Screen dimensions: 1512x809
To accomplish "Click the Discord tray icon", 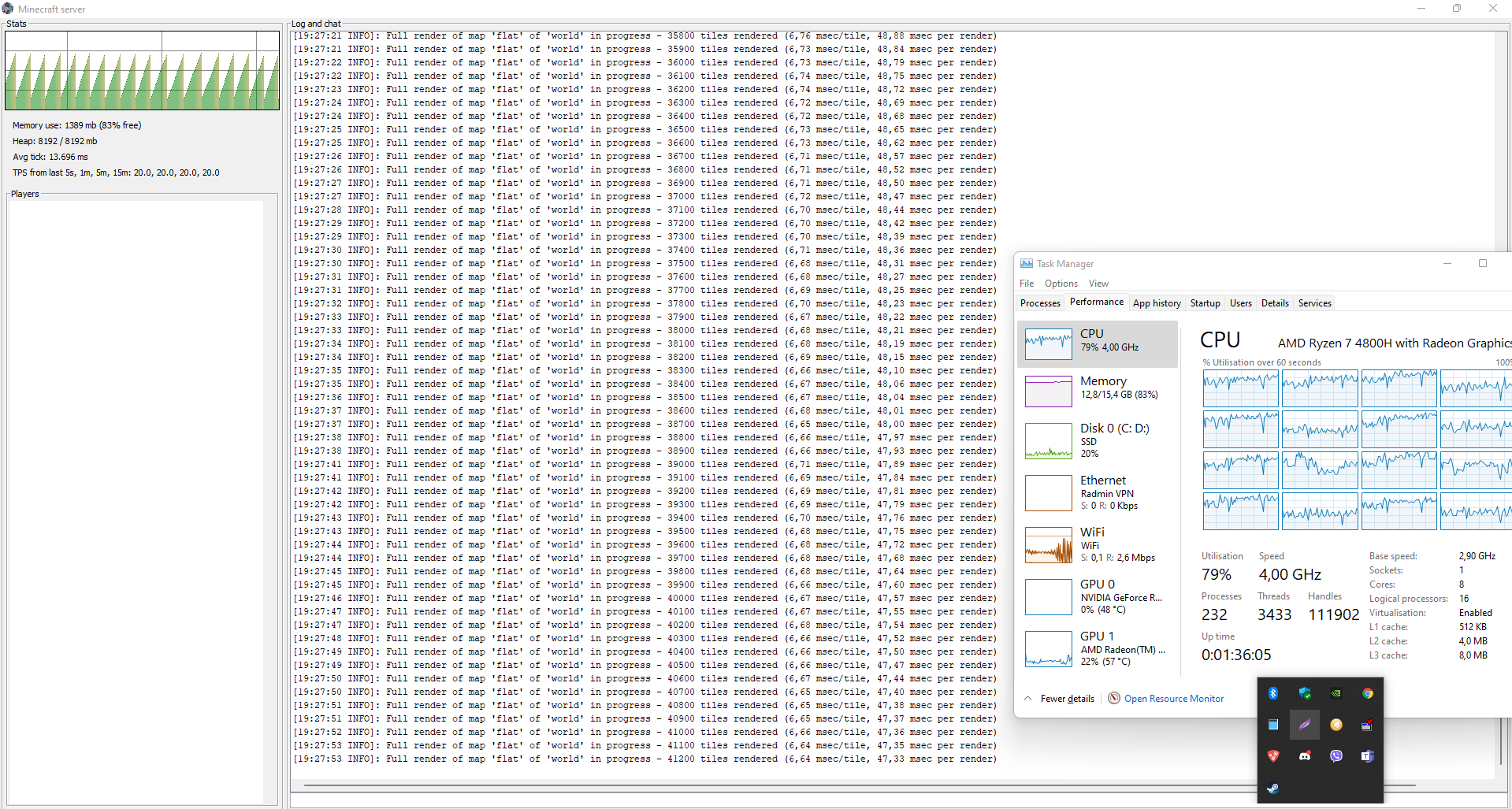I will 1304,756.
